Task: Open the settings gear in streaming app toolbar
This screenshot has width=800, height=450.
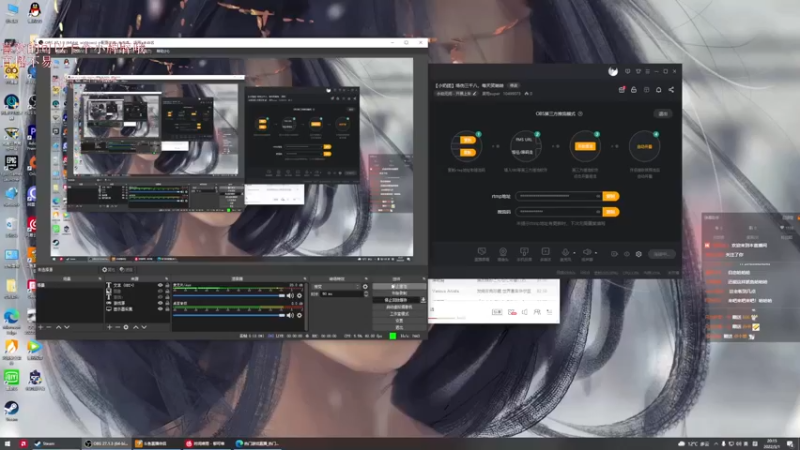Action: [x=638, y=254]
